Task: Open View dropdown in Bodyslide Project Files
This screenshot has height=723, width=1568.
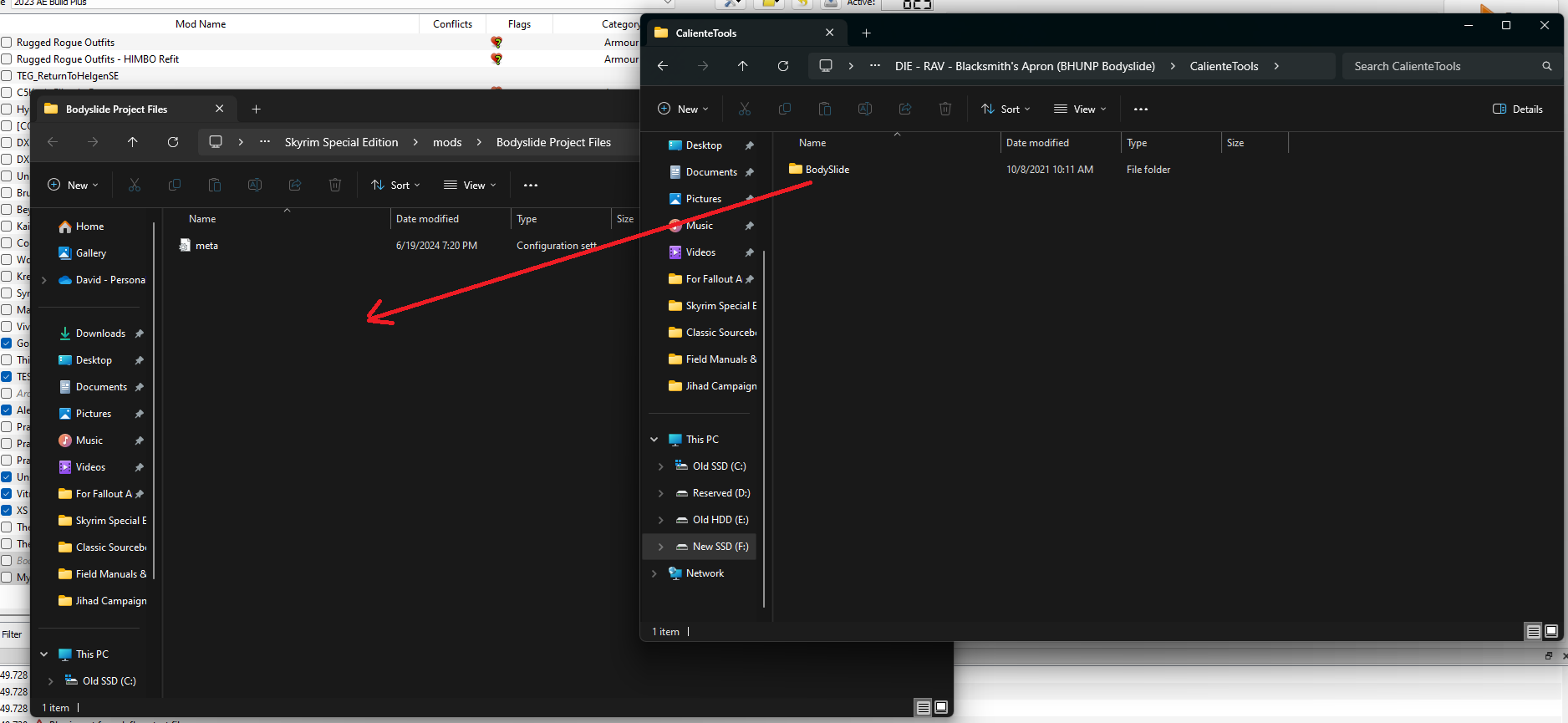Action: coord(471,185)
